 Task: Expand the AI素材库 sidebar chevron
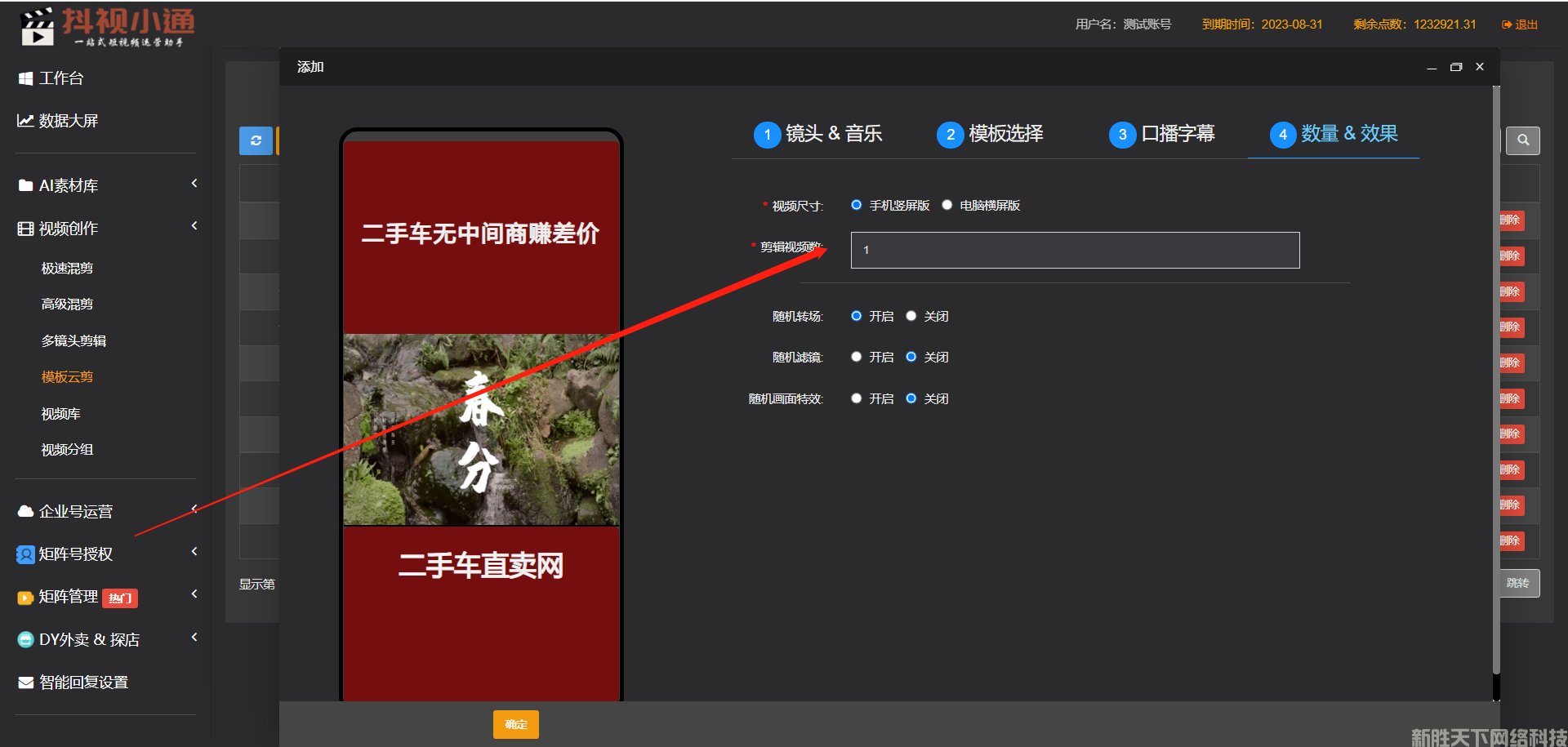[194, 184]
